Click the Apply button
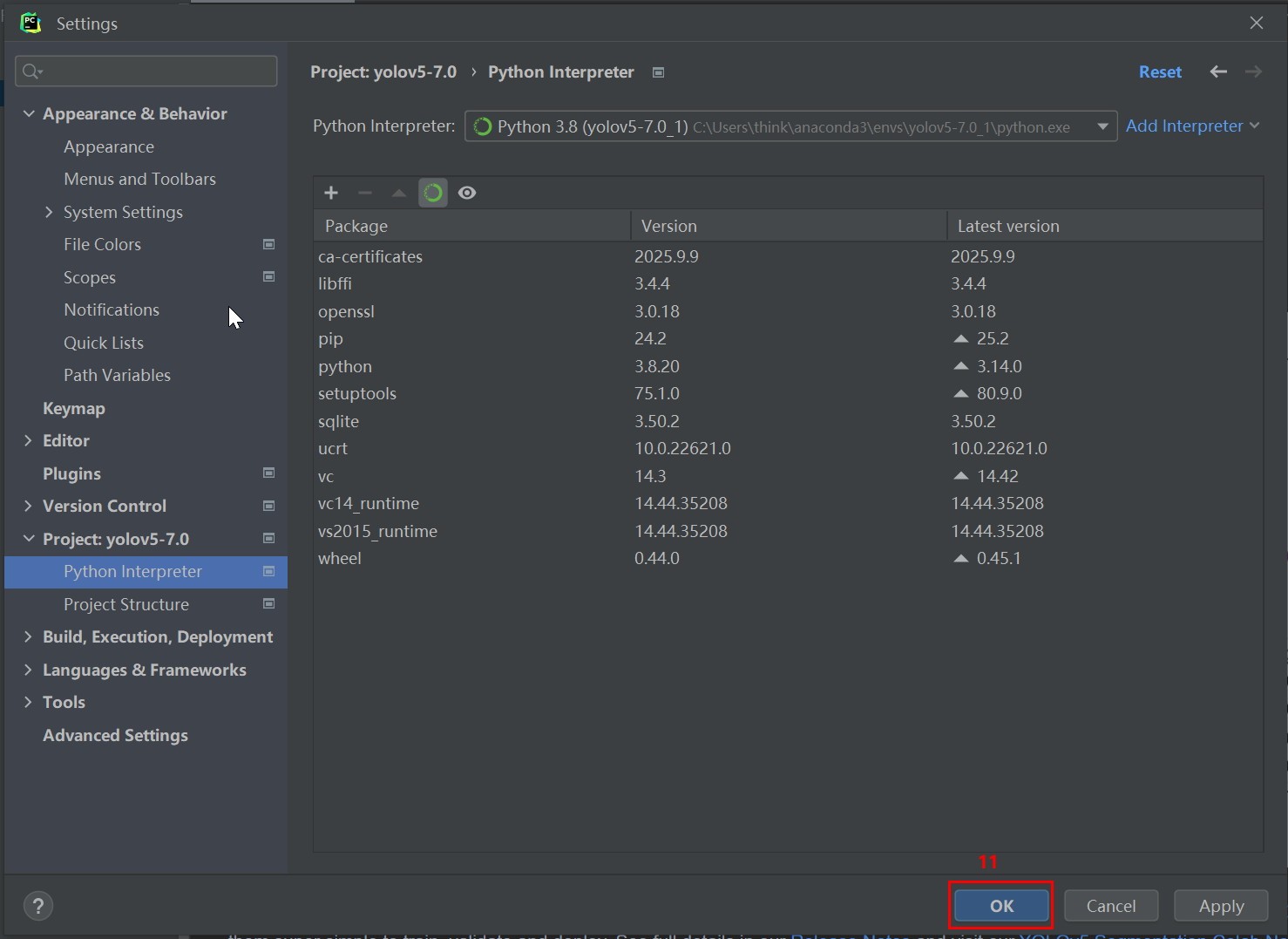Viewport: 1288px width, 939px height. click(1221, 906)
